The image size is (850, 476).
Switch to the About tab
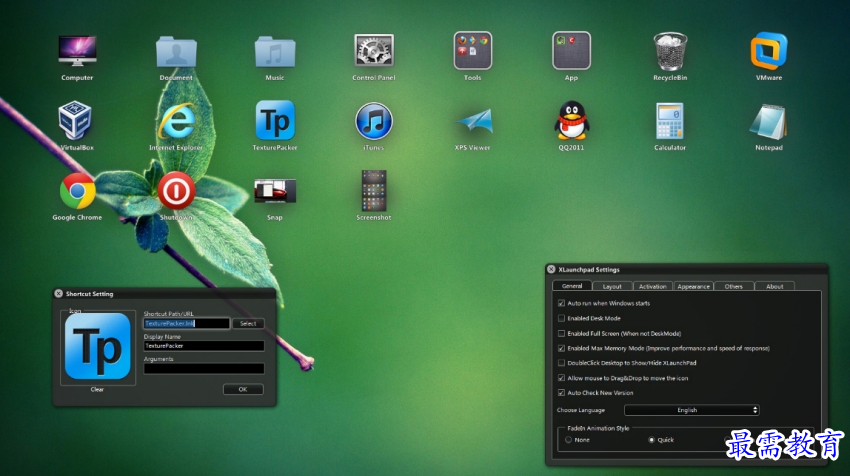click(775, 286)
